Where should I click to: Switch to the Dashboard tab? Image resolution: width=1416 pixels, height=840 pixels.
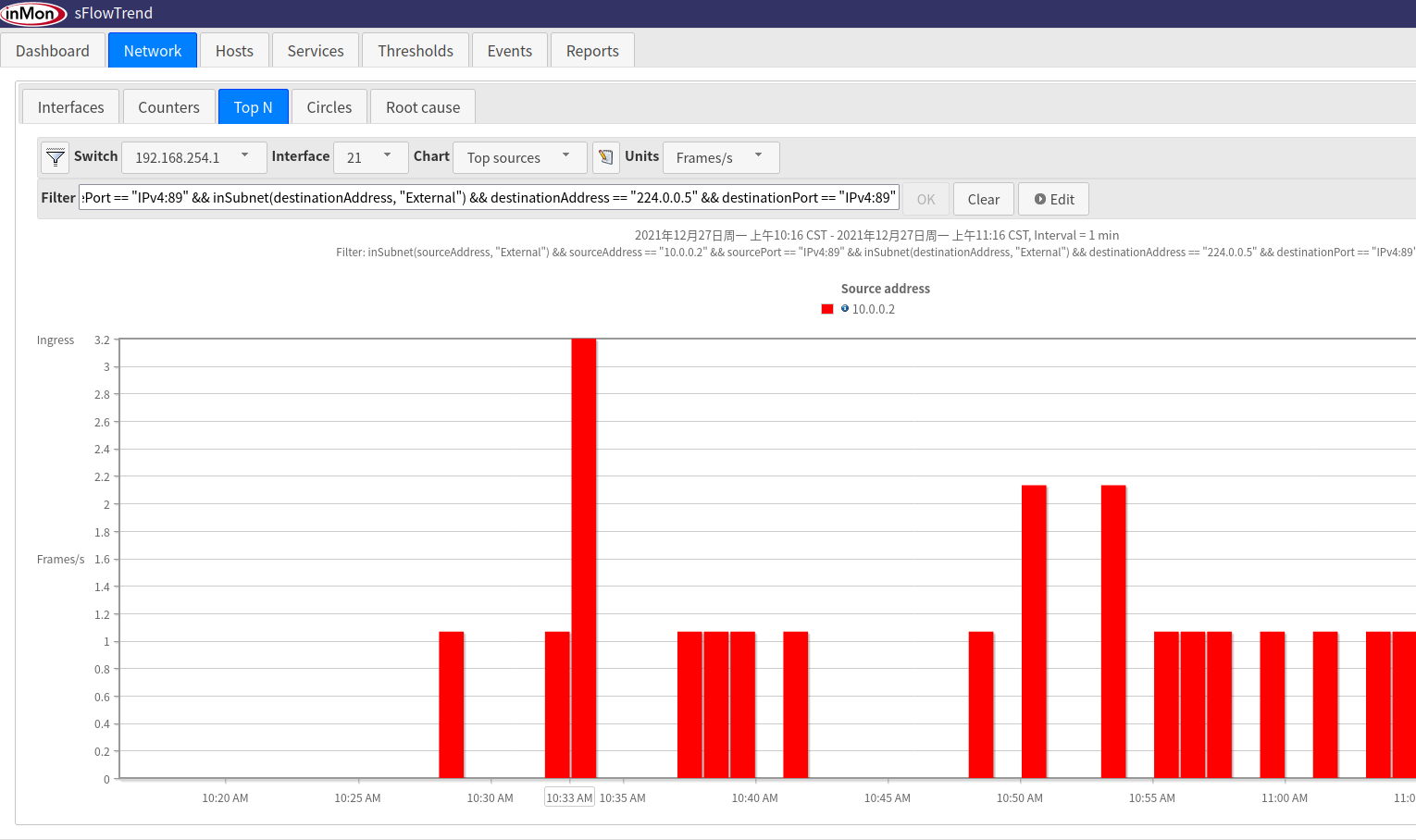pyautogui.click(x=53, y=51)
